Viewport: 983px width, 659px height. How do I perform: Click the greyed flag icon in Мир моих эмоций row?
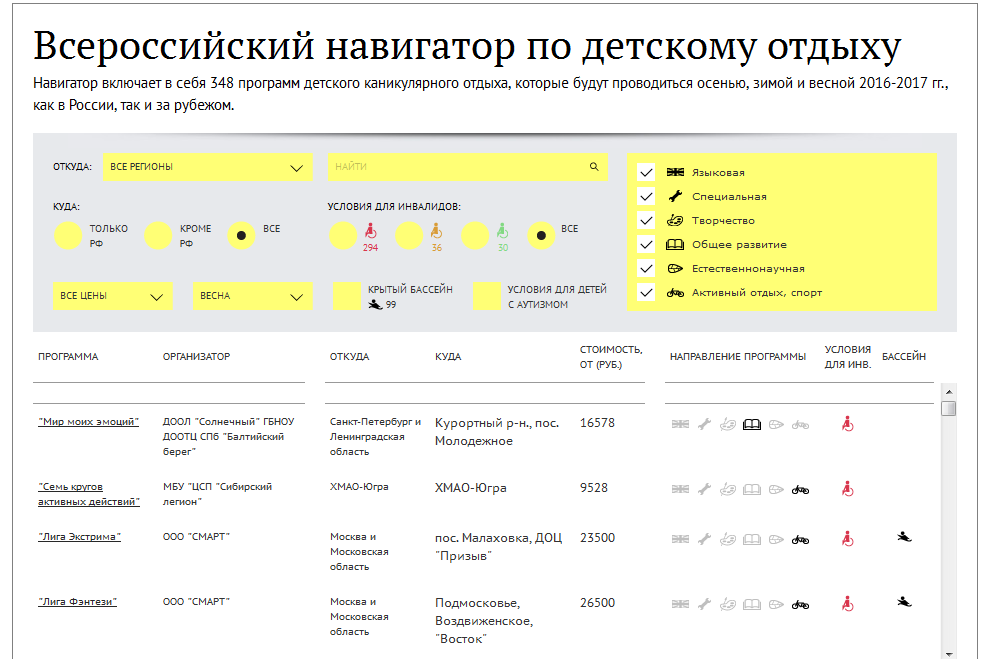point(680,424)
